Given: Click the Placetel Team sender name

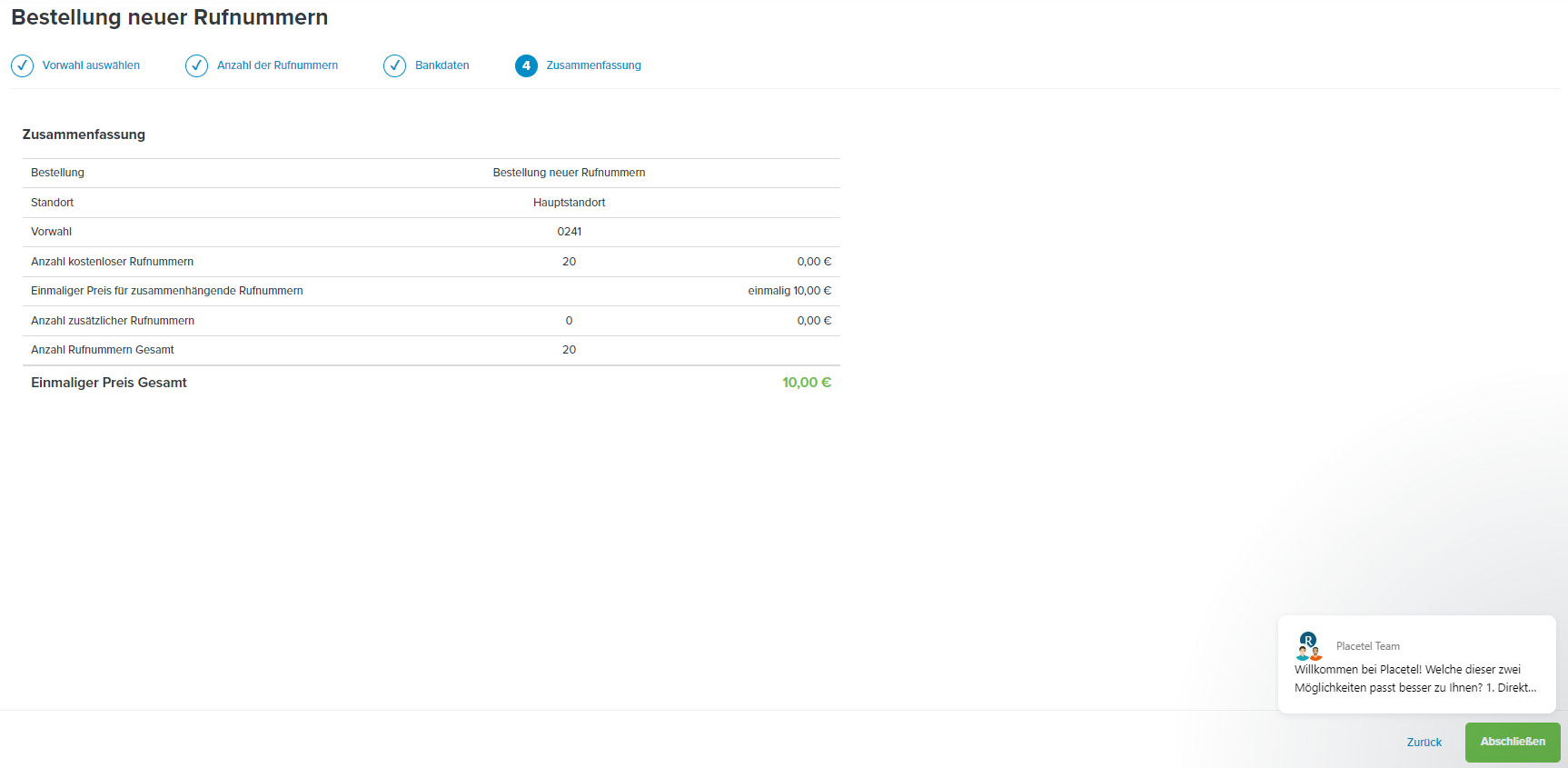Looking at the screenshot, I should 1368,646.
